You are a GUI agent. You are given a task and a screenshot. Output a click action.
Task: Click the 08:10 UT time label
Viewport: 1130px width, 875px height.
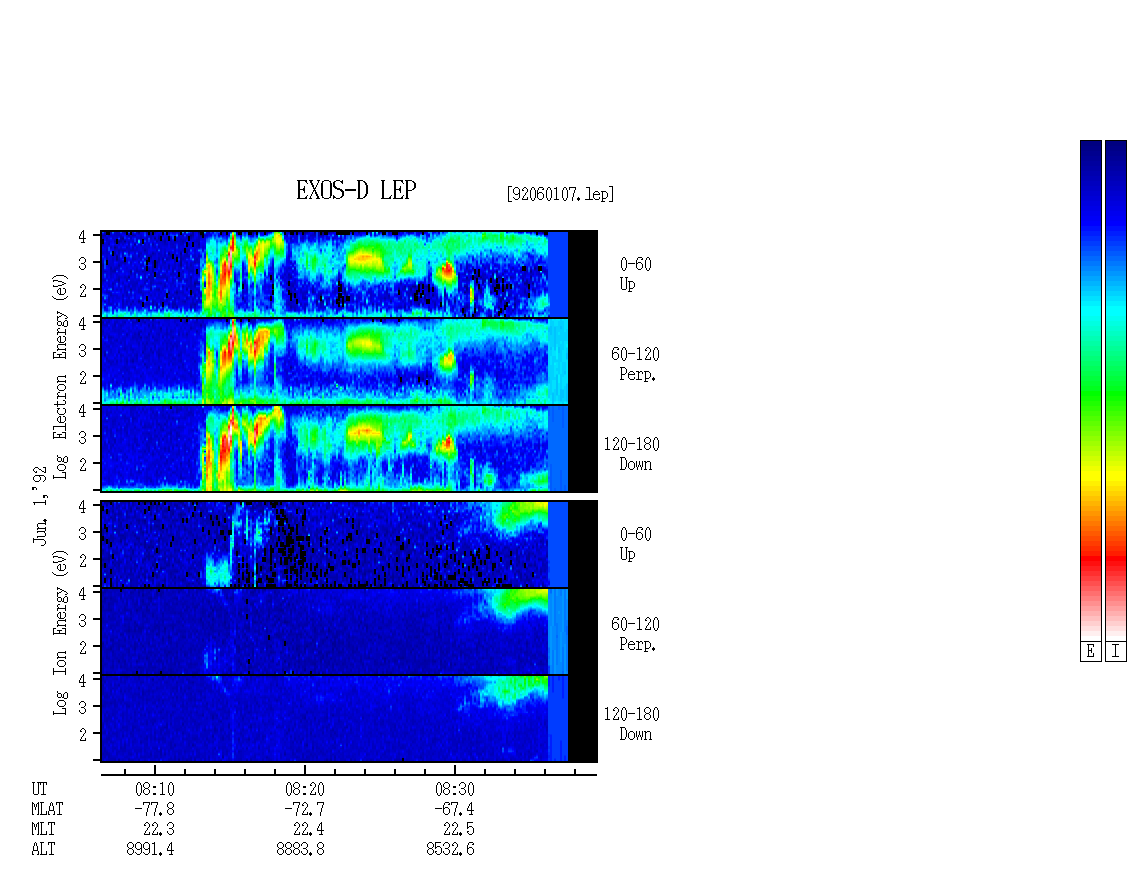pyautogui.click(x=155, y=789)
